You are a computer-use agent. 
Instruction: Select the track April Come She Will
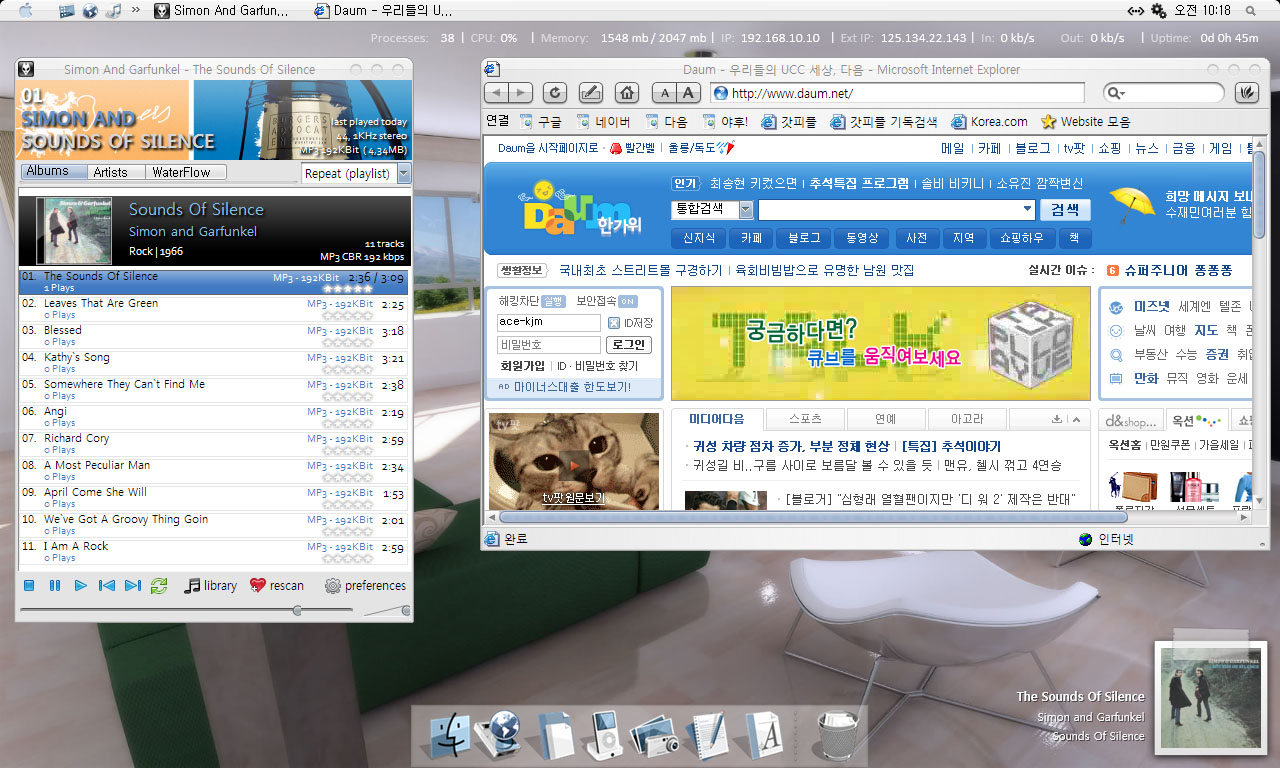pyautogui.click(x=214, y=498)
